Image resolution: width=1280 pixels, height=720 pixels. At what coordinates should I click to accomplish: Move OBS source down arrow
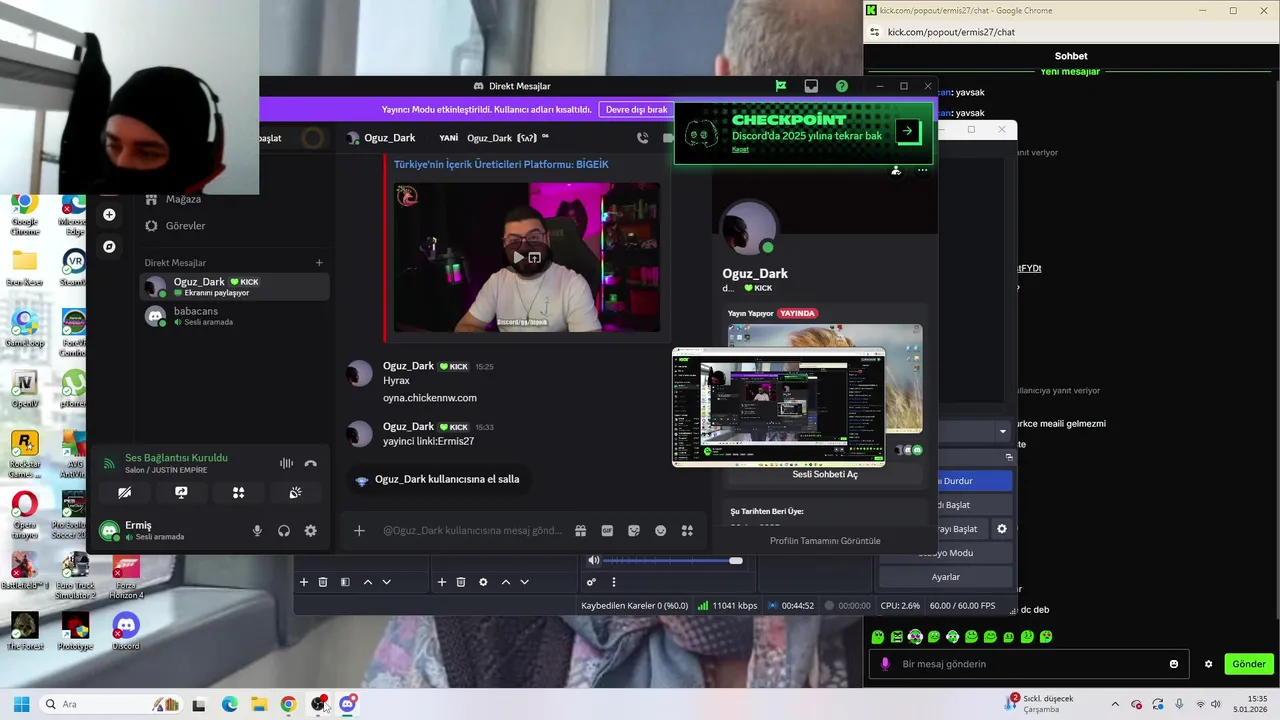pos(524,582)
